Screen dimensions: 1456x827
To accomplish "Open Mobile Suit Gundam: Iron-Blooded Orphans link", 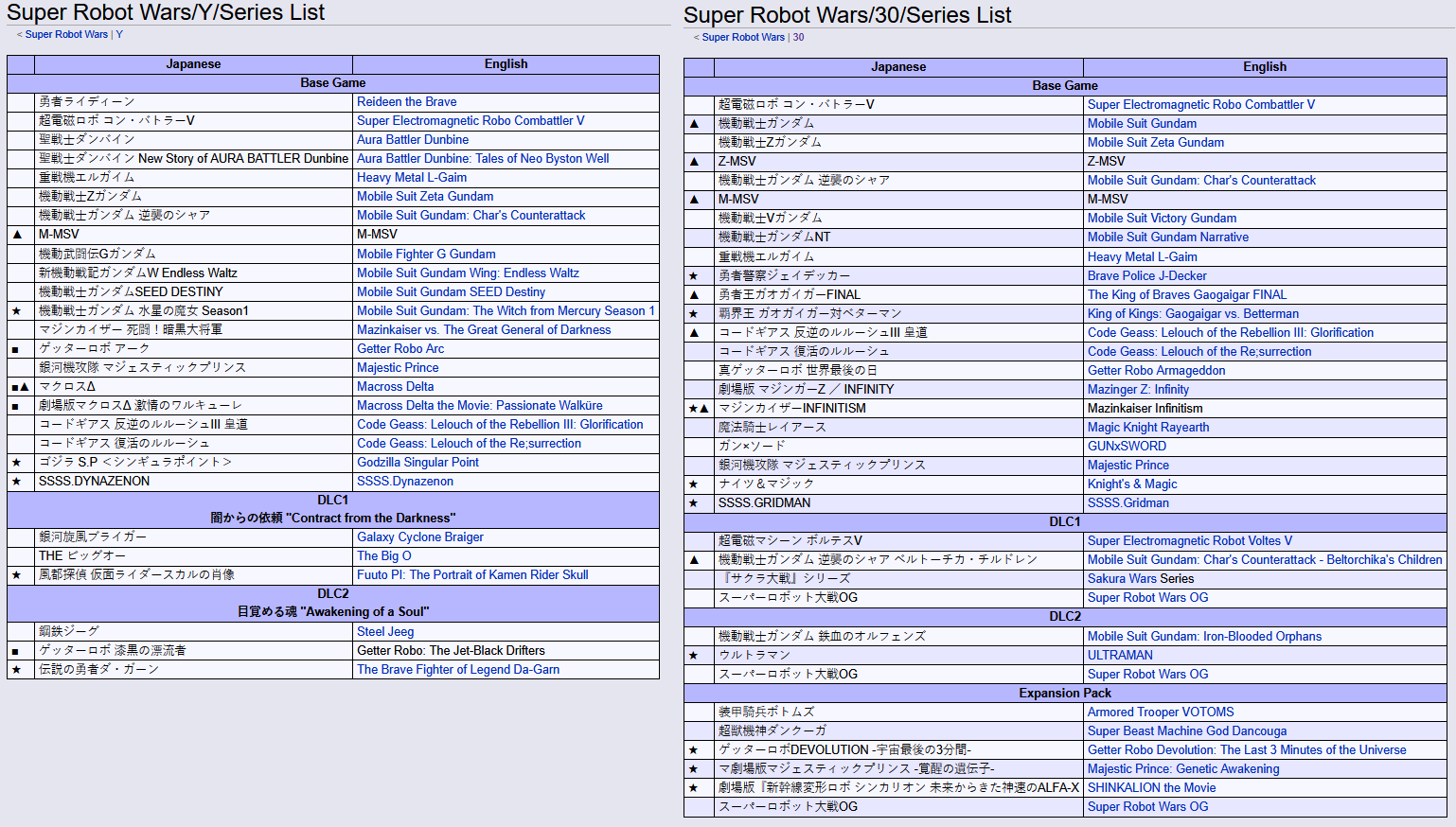I will [x=1204, y=637].
